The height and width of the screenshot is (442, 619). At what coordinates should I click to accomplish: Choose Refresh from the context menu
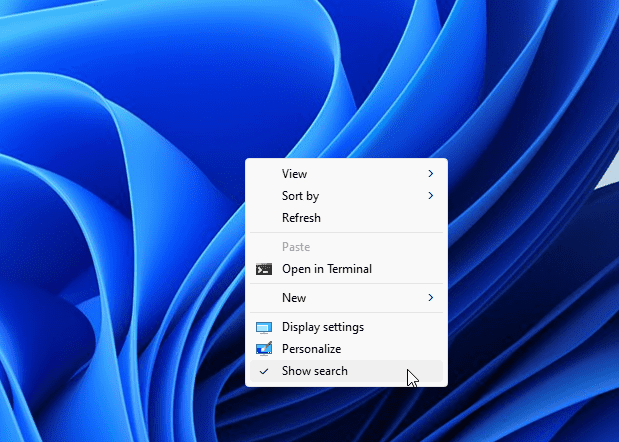click(301, 218)
